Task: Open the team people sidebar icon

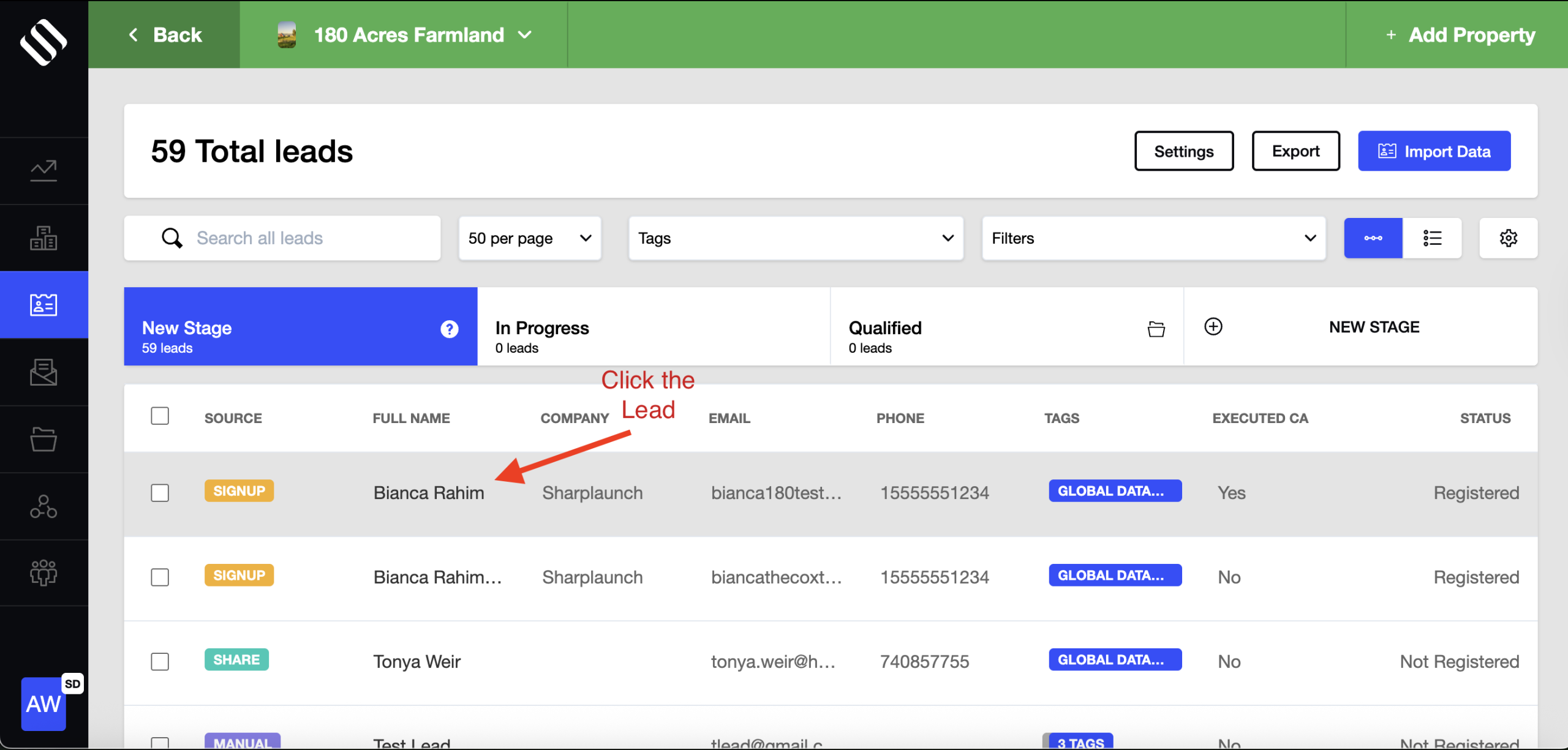Action: point(43,573)
